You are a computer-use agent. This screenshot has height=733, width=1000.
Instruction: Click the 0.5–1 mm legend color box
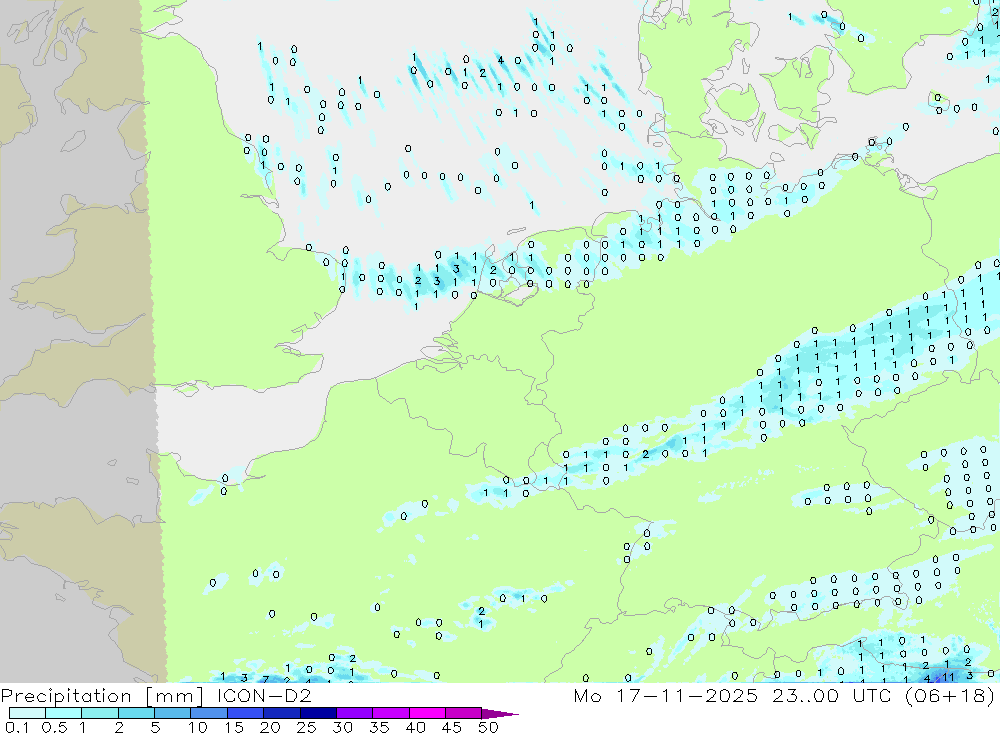click(64, 713)
